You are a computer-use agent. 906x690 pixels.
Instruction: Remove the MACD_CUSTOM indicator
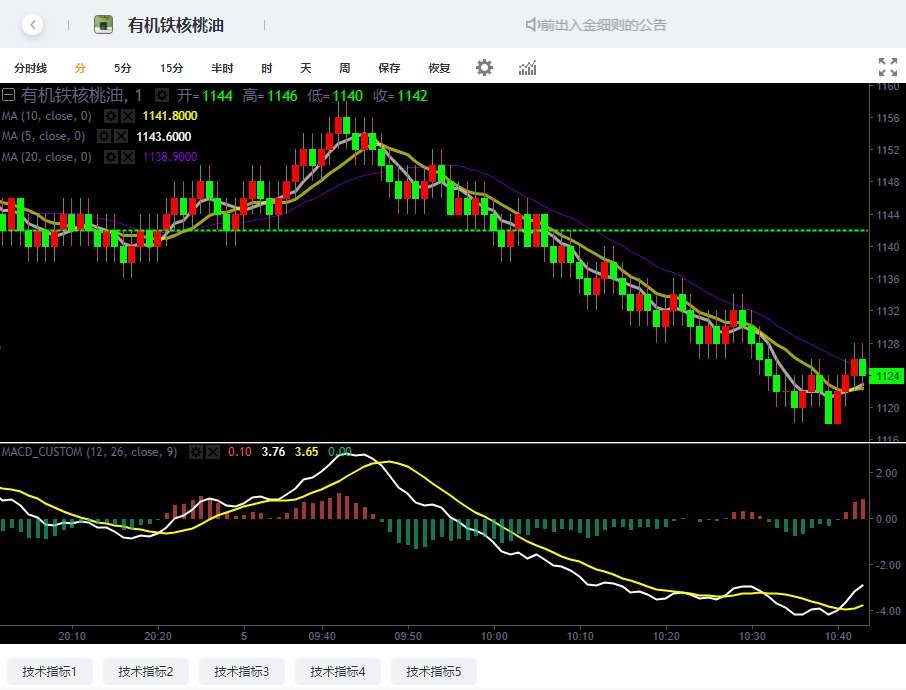click(x=212, y=452)
